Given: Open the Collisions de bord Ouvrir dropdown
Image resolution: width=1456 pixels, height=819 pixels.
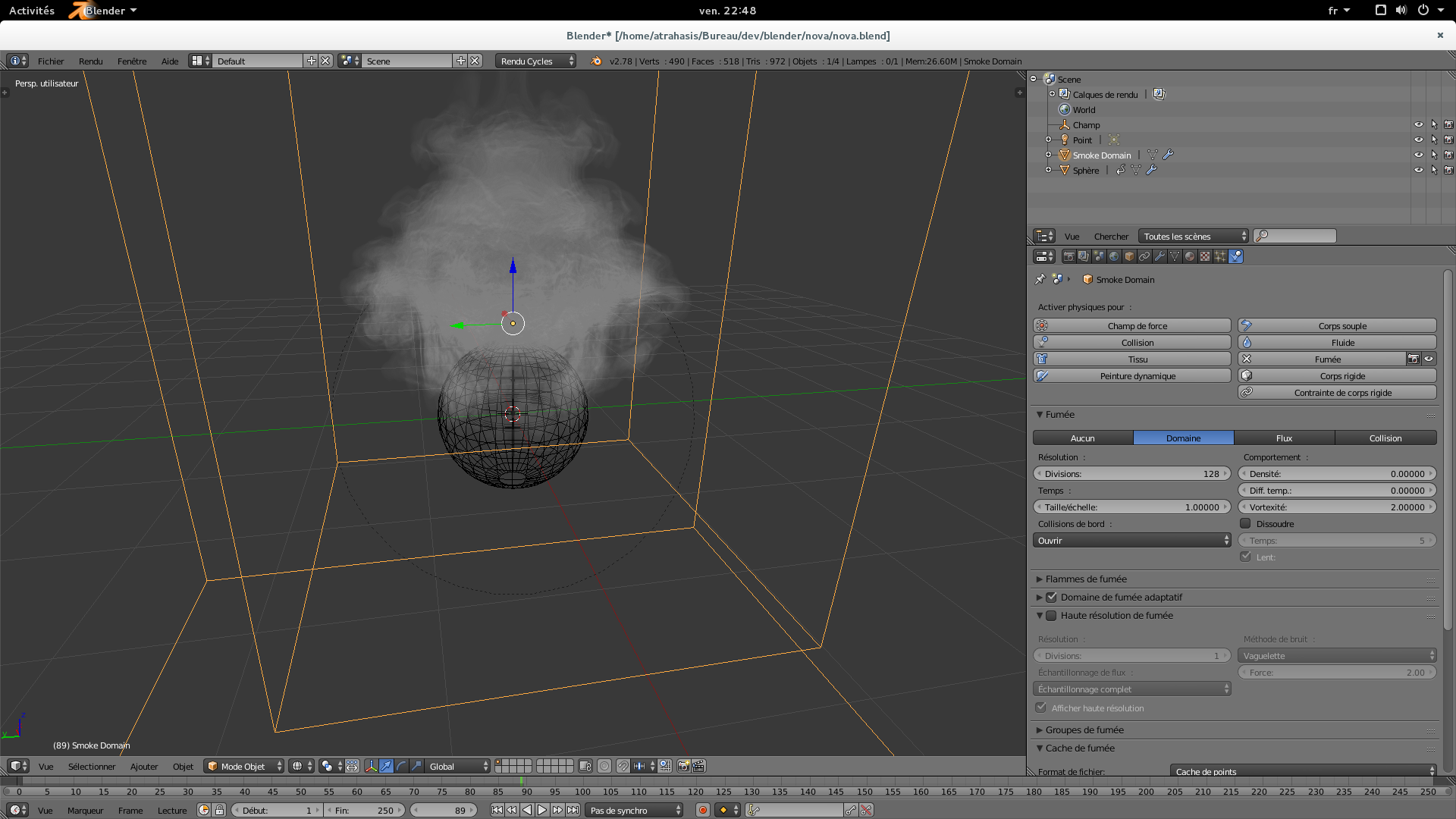Looking at the screenshot, I should [1131, 540].
